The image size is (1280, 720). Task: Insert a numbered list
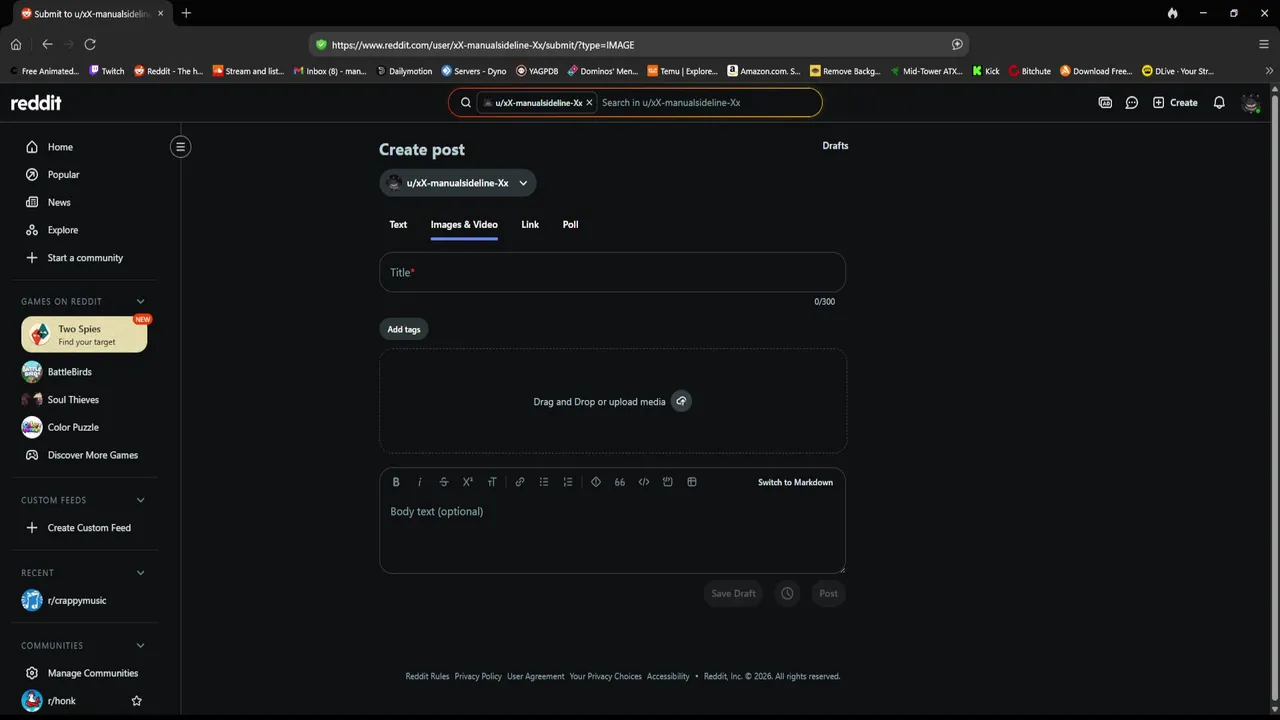[568, 482]
